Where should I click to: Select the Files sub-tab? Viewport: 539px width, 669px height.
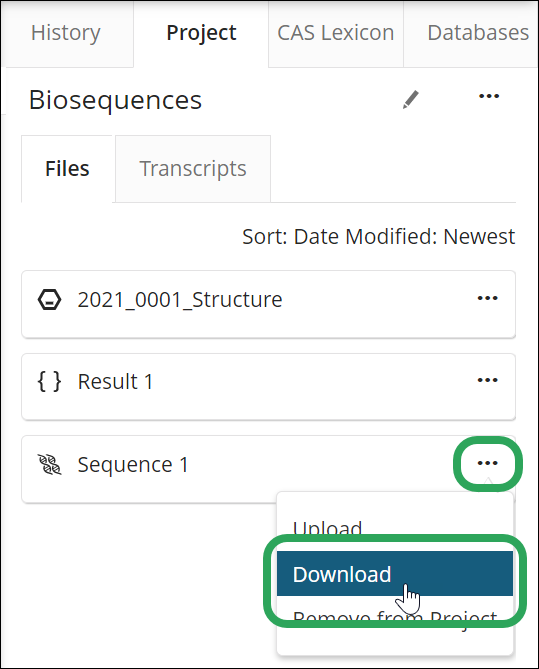[x=67, y=169]
